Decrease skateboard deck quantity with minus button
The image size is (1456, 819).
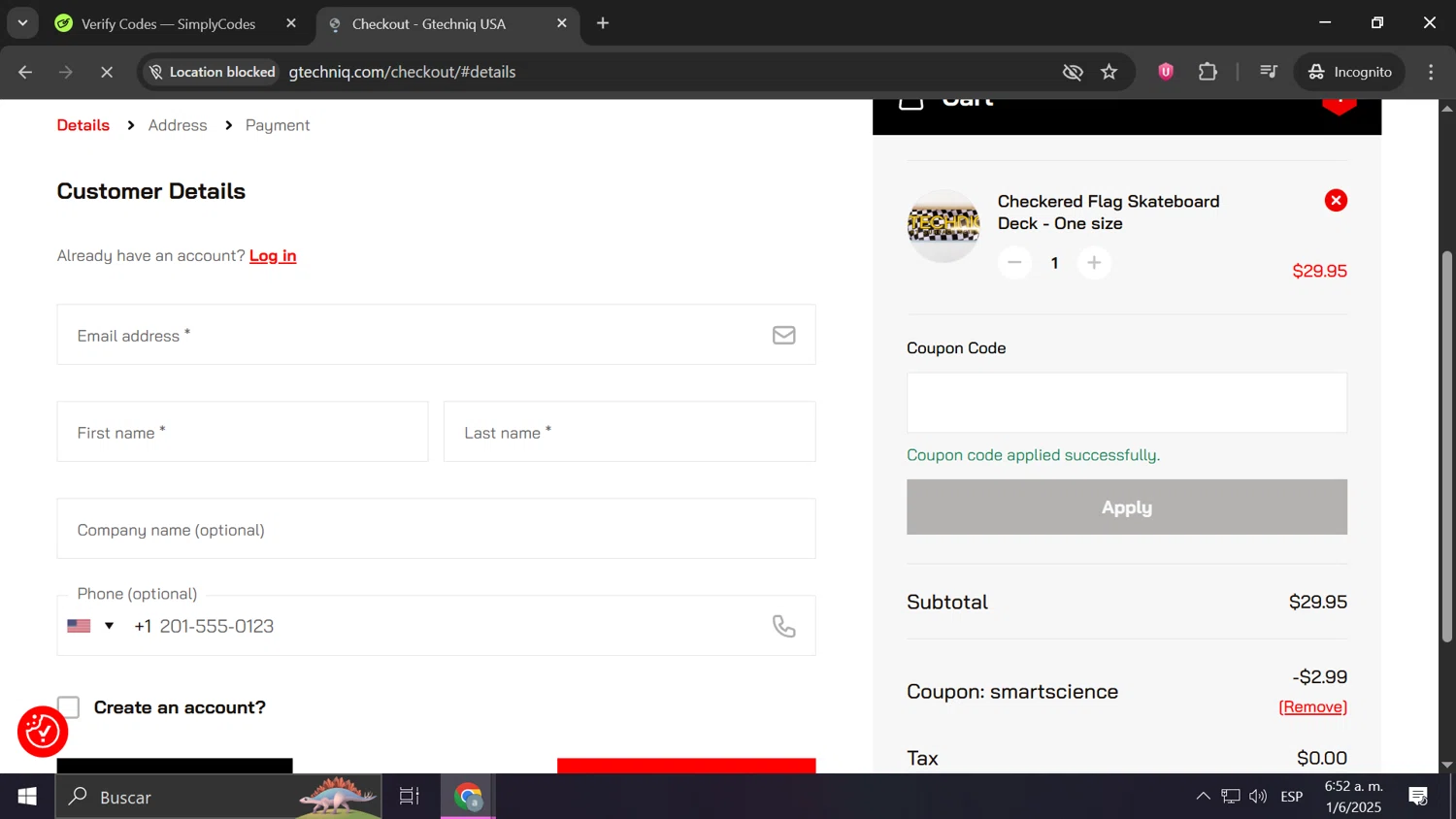point(1014,263)
